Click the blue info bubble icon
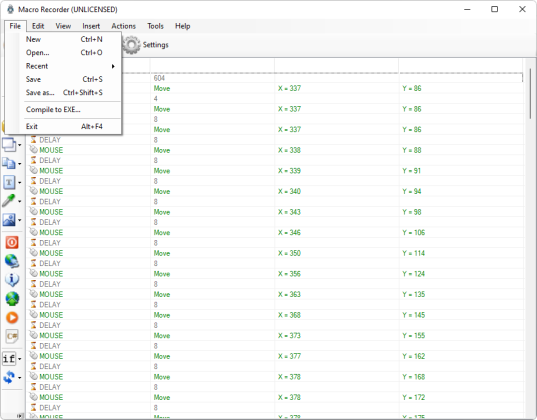Viewport: 537px width, 420px height. click(12, 280)
